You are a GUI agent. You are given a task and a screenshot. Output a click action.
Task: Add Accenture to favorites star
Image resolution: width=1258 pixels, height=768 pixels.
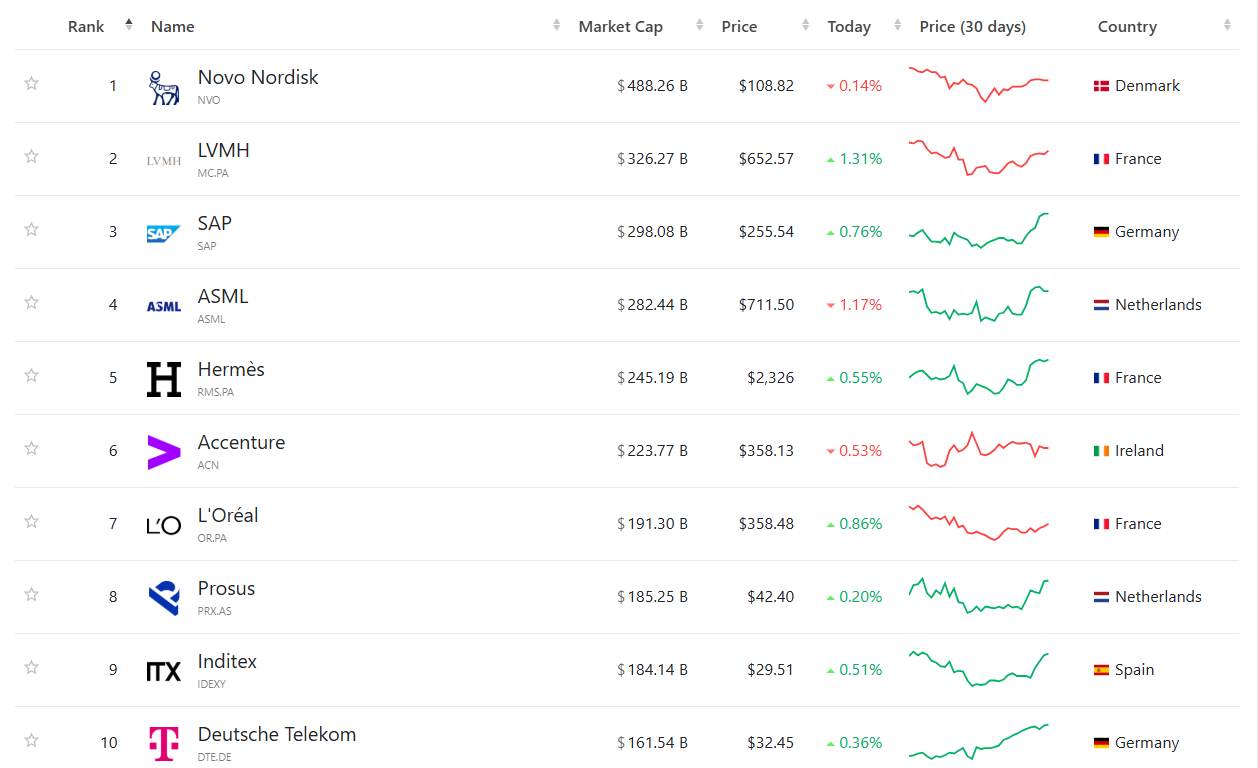pos(31,449)
